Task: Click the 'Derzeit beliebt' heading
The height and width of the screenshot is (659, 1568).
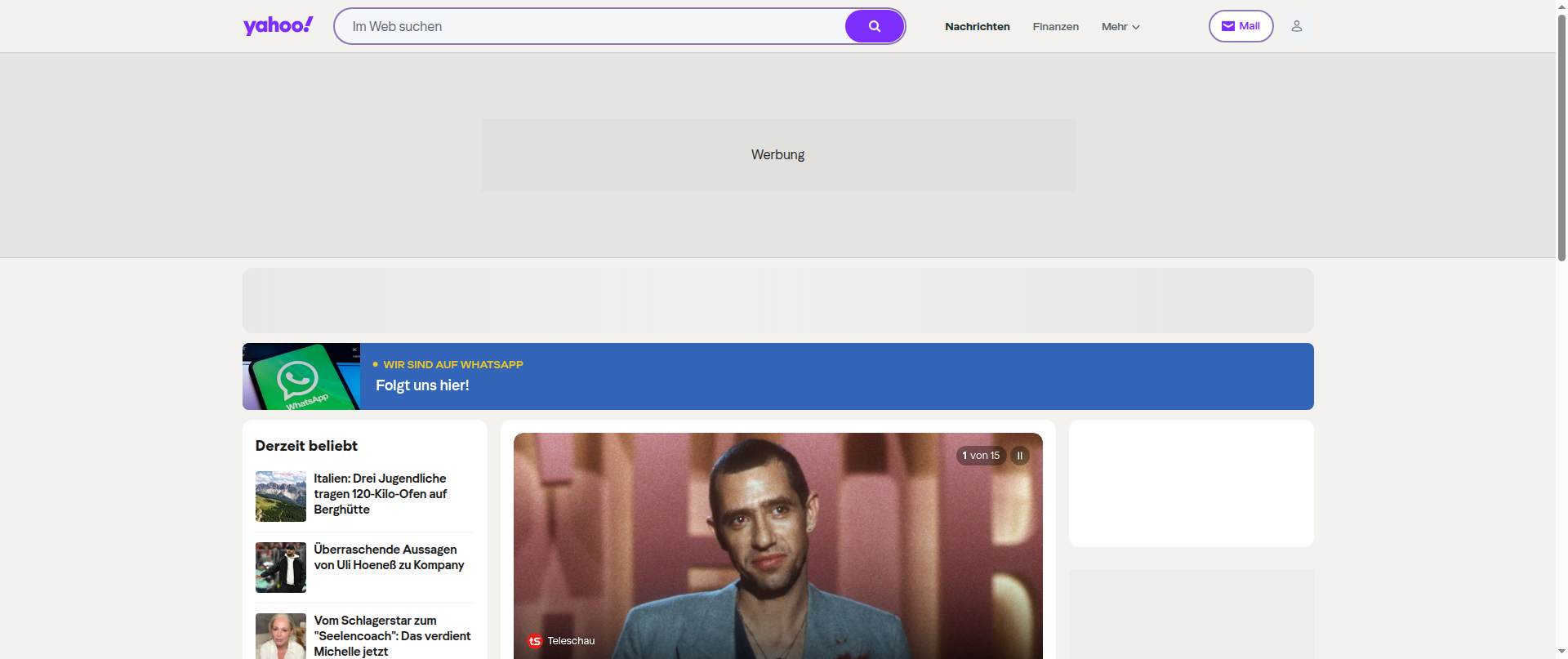Action: tap(306, 446)
